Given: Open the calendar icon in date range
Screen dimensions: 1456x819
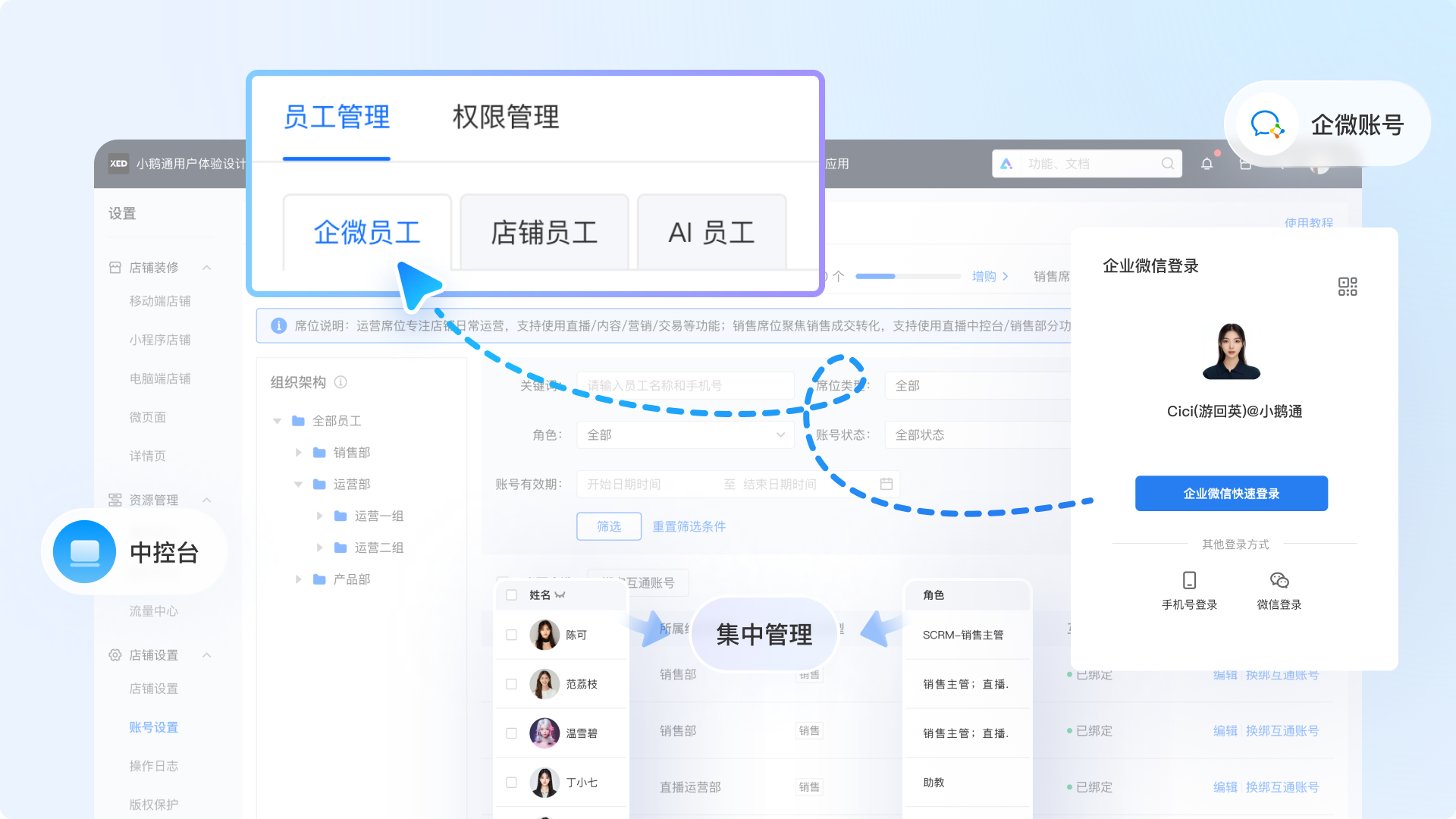Looking at the screenshot, I should coord(886,484).
